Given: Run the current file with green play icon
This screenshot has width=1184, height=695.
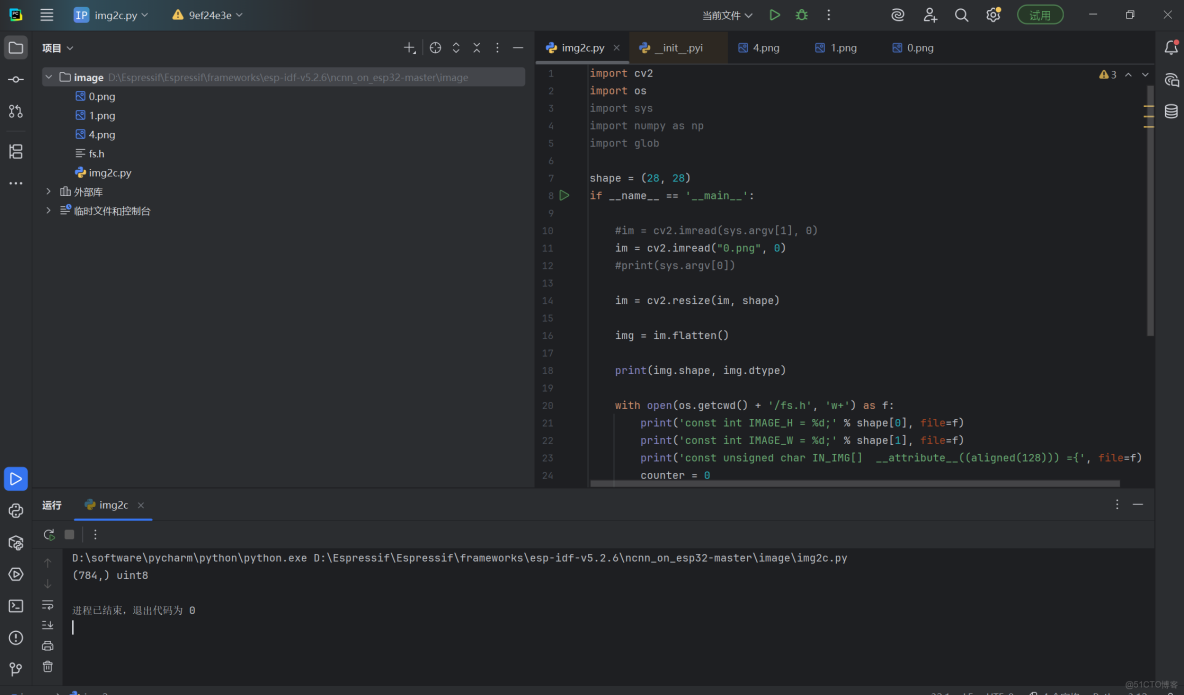Looking at the screenshot, I should [774, 15].
